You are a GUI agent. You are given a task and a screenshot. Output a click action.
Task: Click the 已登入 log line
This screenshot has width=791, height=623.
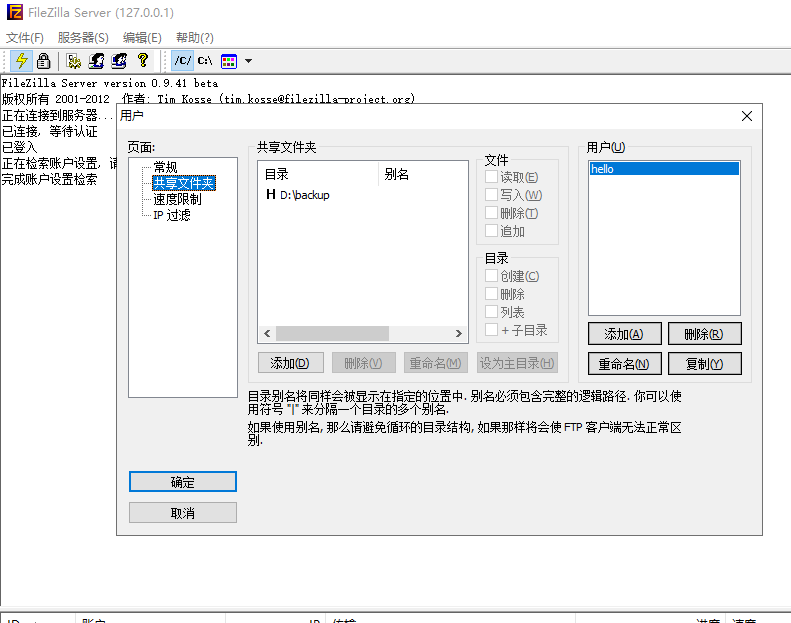(19, 147)
